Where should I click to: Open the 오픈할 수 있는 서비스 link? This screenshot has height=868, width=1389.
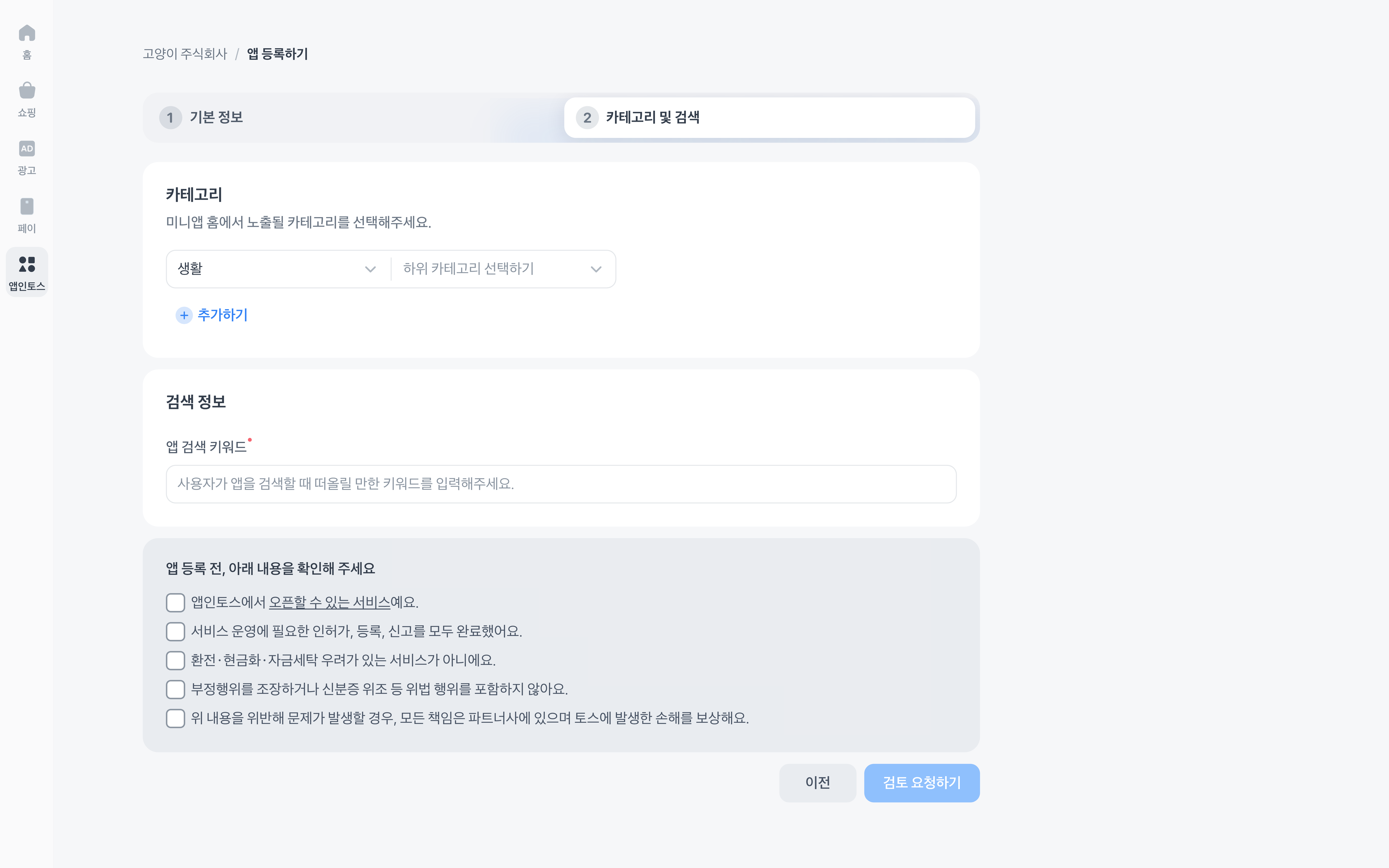click(329, 602)
